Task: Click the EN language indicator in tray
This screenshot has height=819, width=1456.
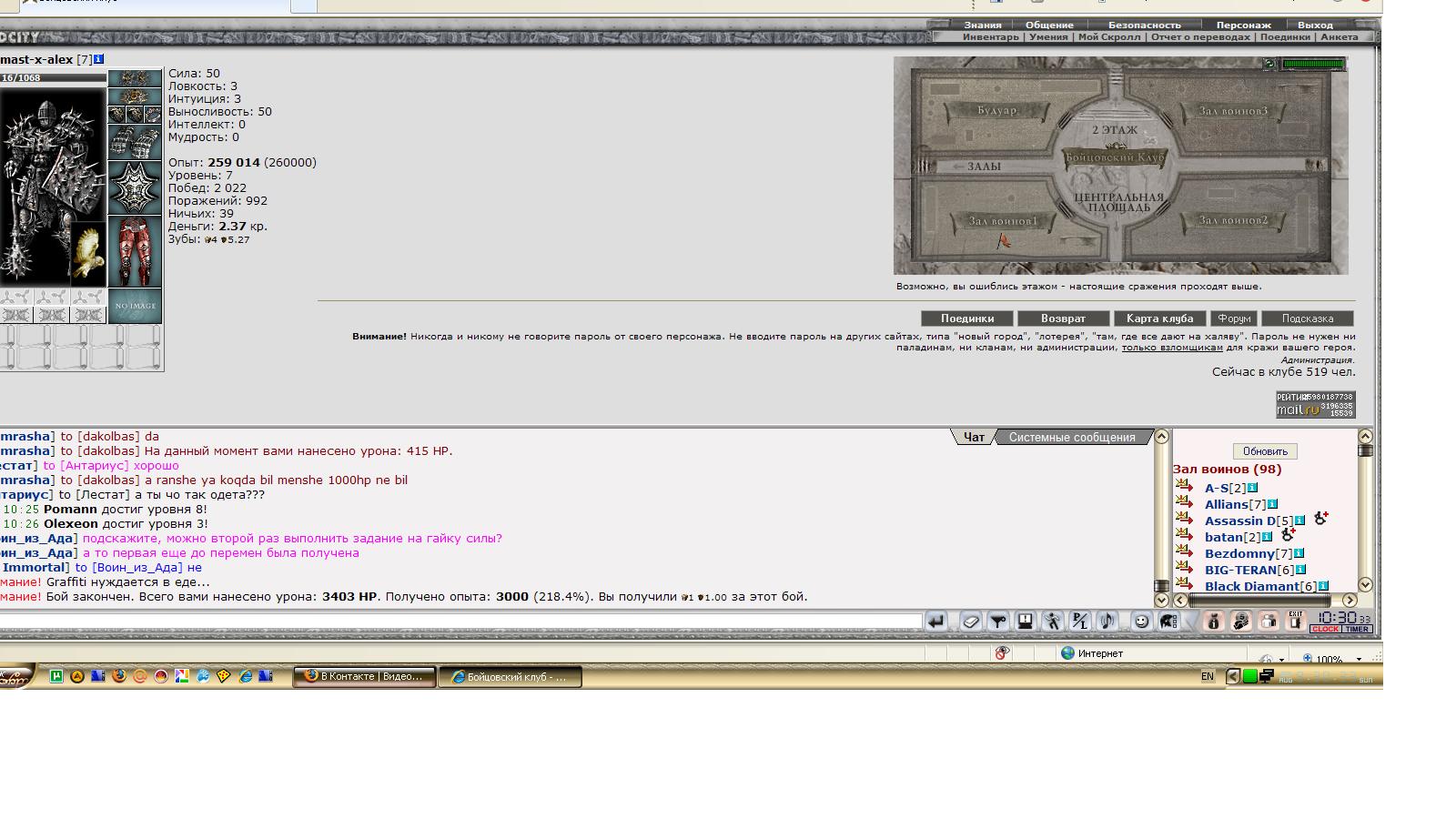Action: (1208, 676)
